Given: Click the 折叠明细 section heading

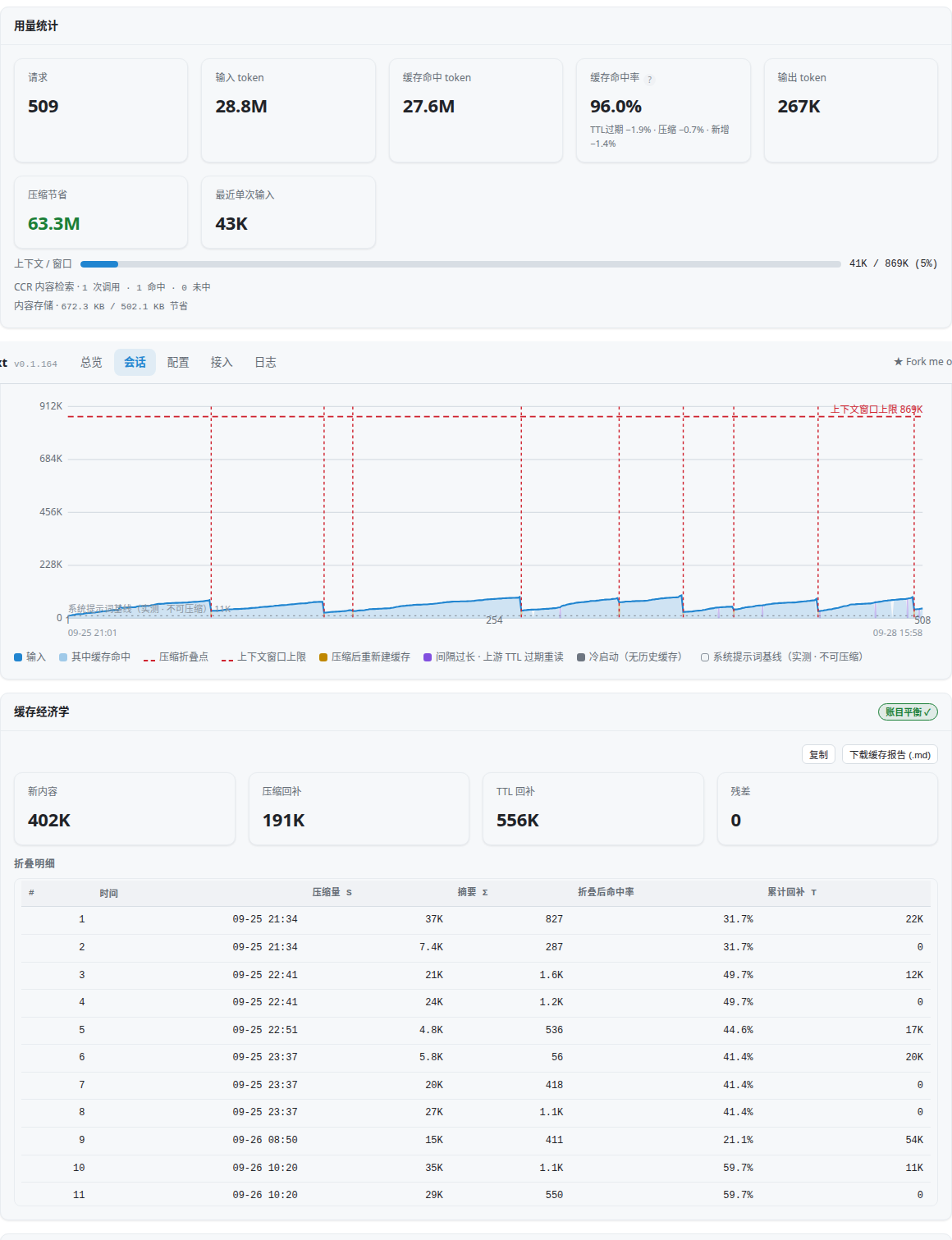Looking at the screenshot, I should 34,863.
